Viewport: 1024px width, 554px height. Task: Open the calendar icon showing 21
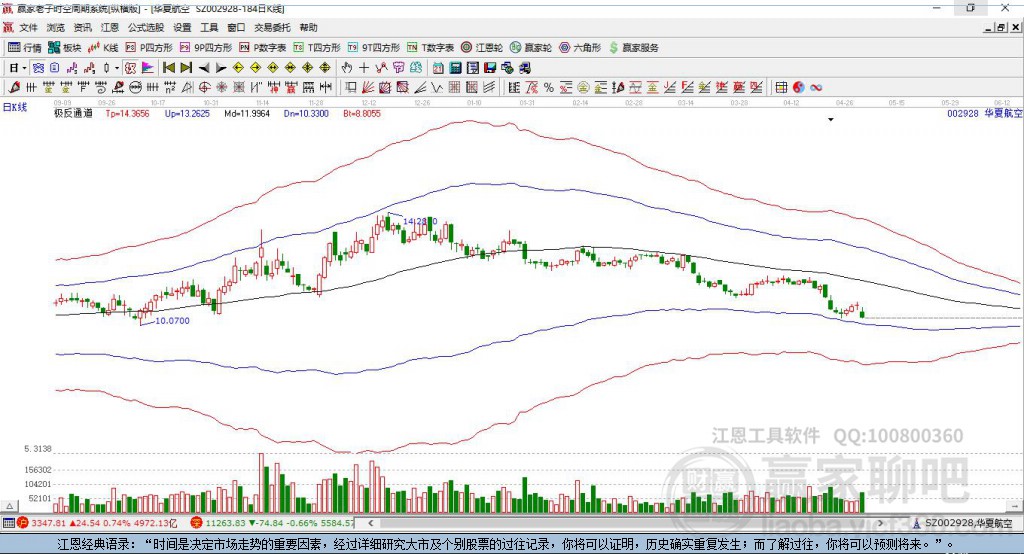click(438, 67)
